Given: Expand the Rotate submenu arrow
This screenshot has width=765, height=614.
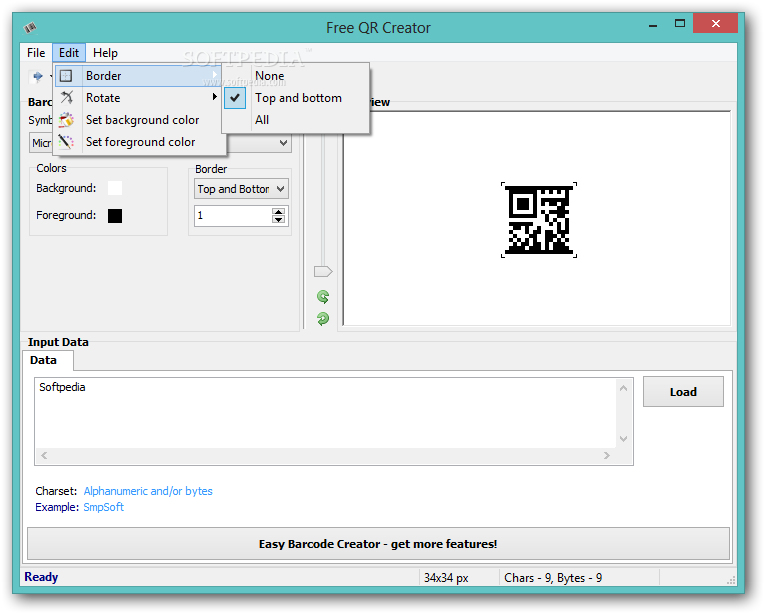Looking at the screenshot, I should pyautogui.click(x=214, y=97).
